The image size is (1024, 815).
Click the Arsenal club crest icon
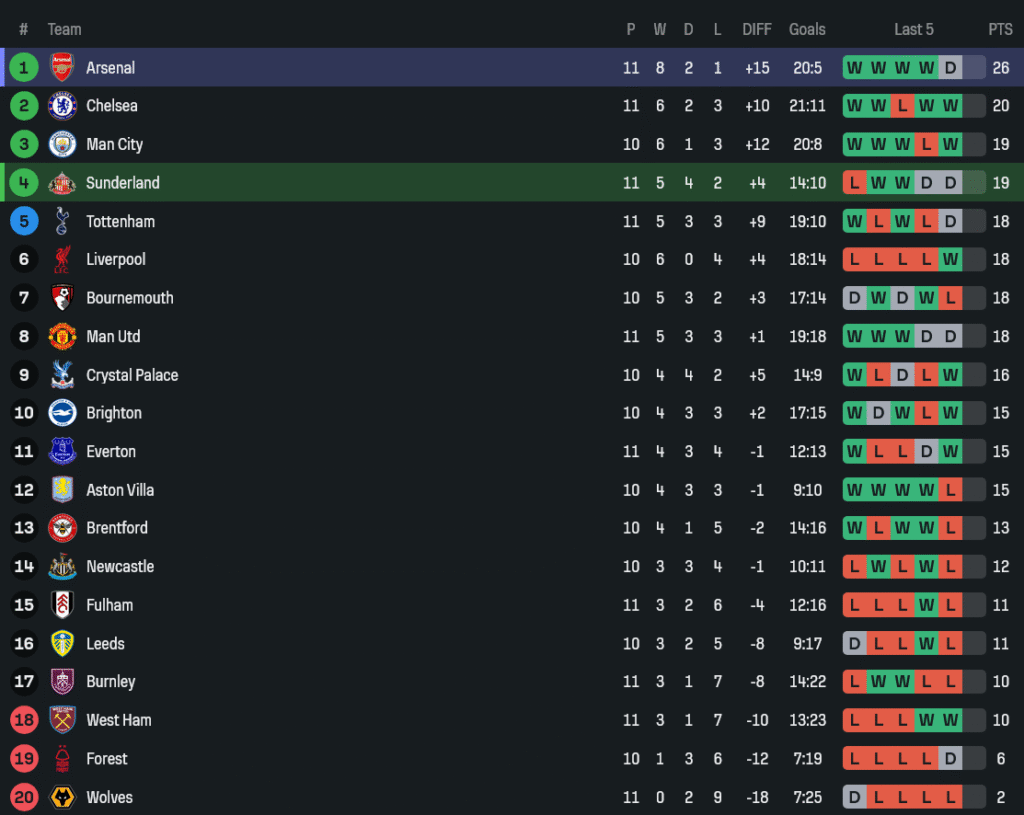click(x=62, y=67)
